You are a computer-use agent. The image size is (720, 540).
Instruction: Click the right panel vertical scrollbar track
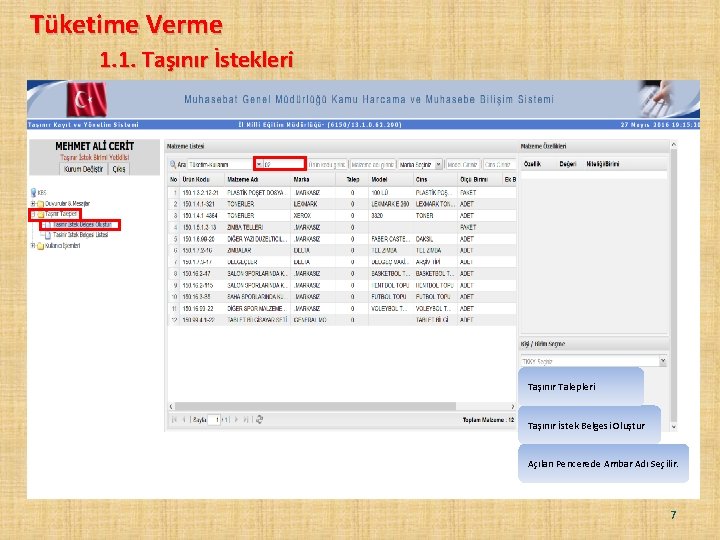click(674, 285)
